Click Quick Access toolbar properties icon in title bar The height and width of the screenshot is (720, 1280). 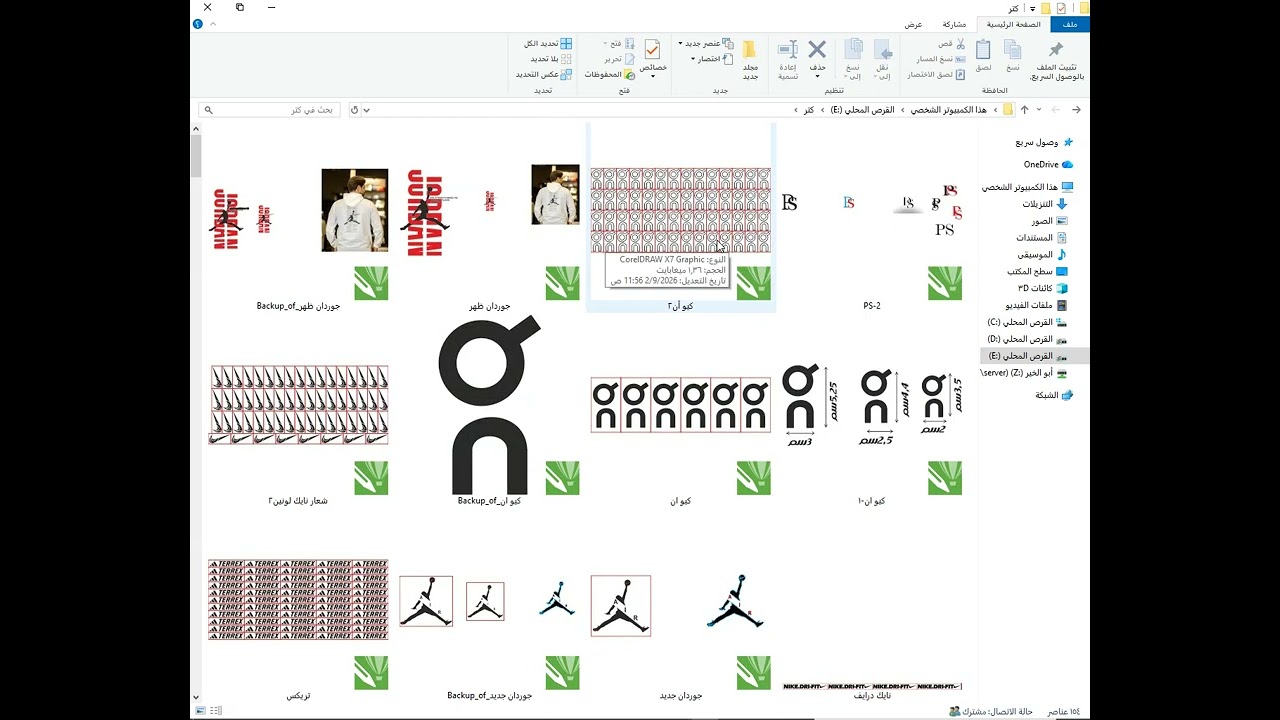pos(1061,8)
